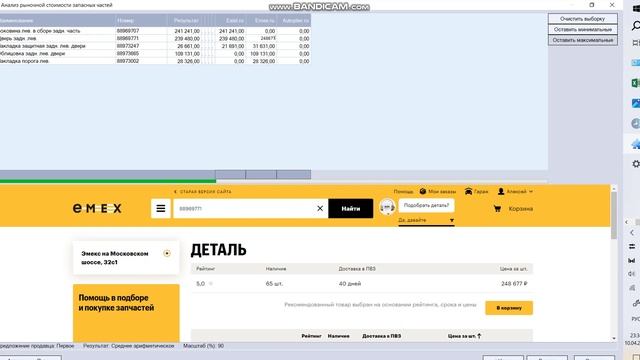The width and height of the screenshot is (640, 360).
Task: Click the 'Подобрать деталь?' chat bubble
Action: [426, 205]
